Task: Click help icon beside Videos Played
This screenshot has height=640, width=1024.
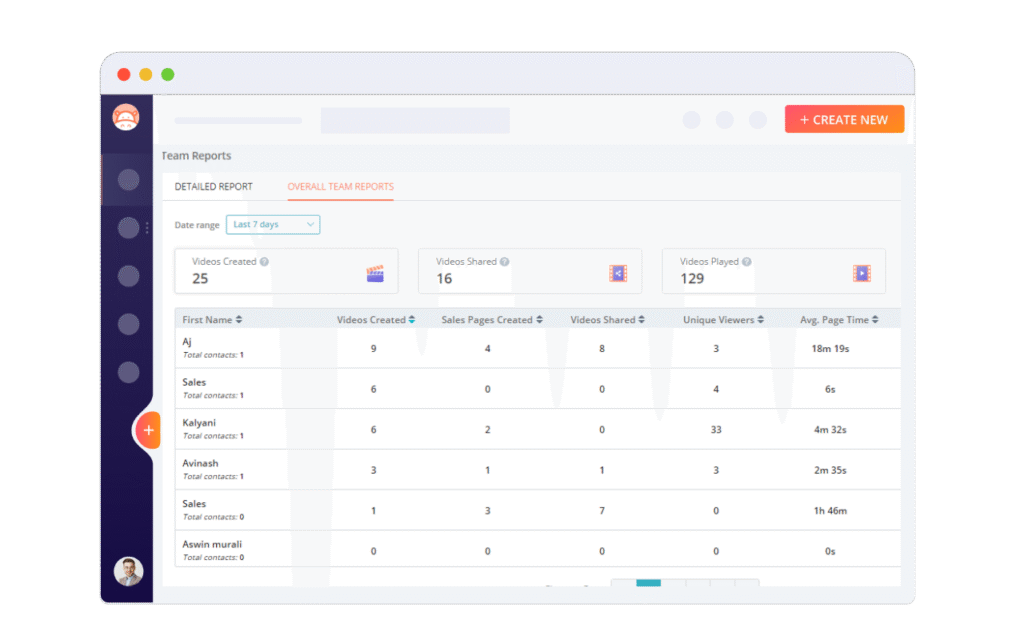Action: click(747, 262)
